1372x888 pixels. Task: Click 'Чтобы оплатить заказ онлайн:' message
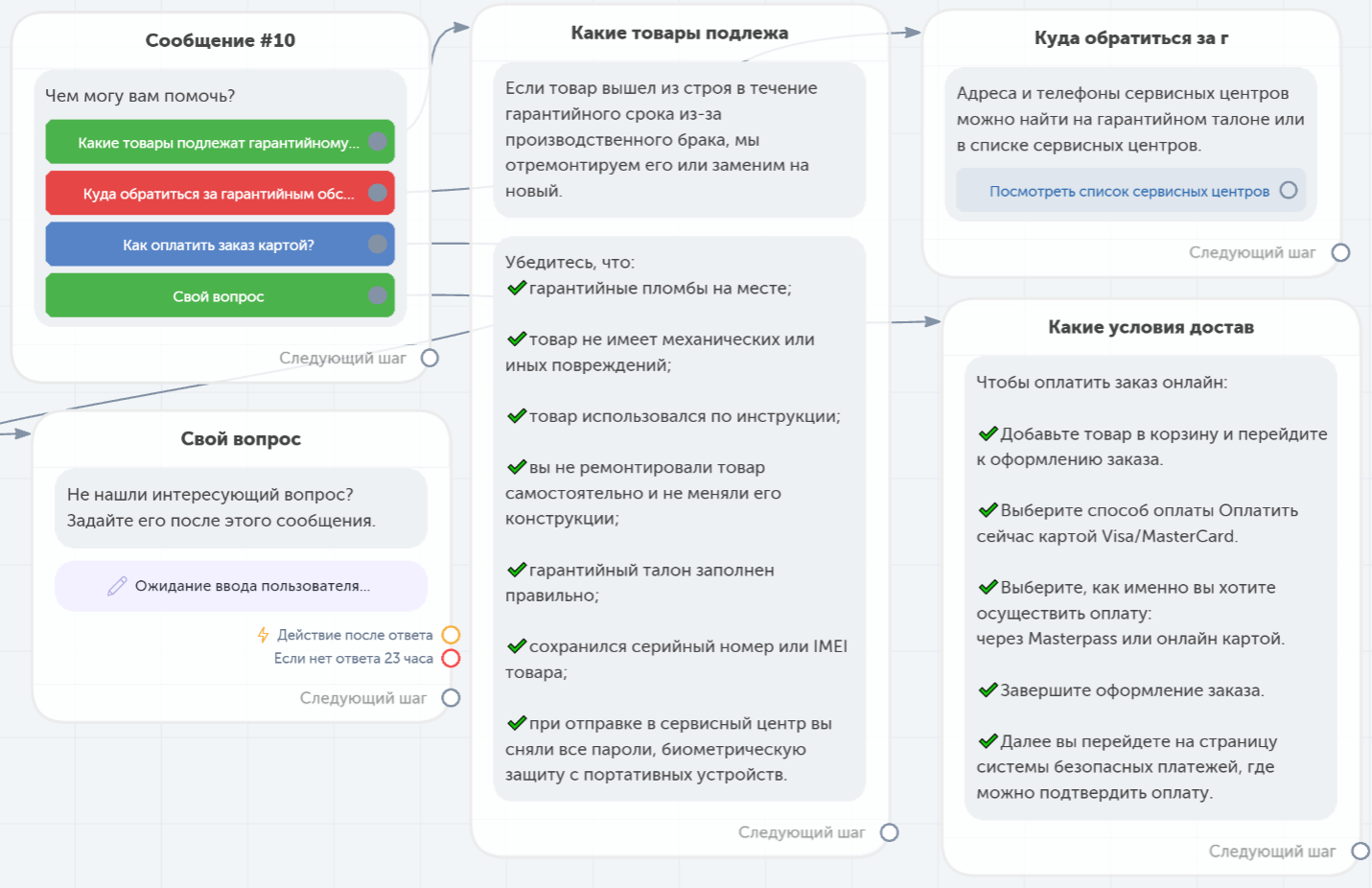1151,588
